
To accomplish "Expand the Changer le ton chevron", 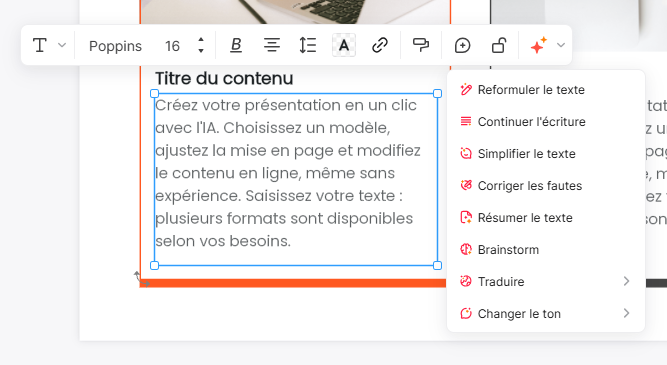I will pyautogui.click(x=626, y=314).
